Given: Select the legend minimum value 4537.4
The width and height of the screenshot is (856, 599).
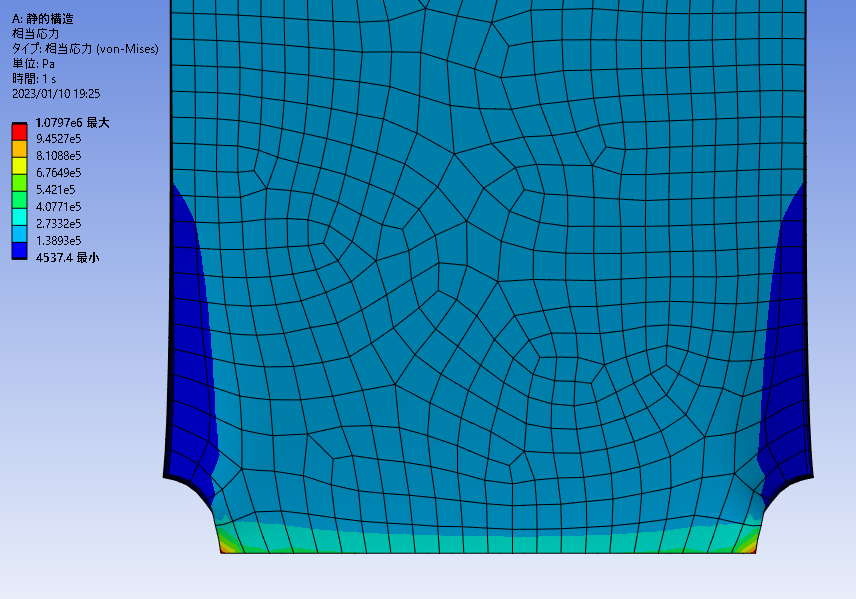Looking at the screenshot, I should click(x=54, y=257).
